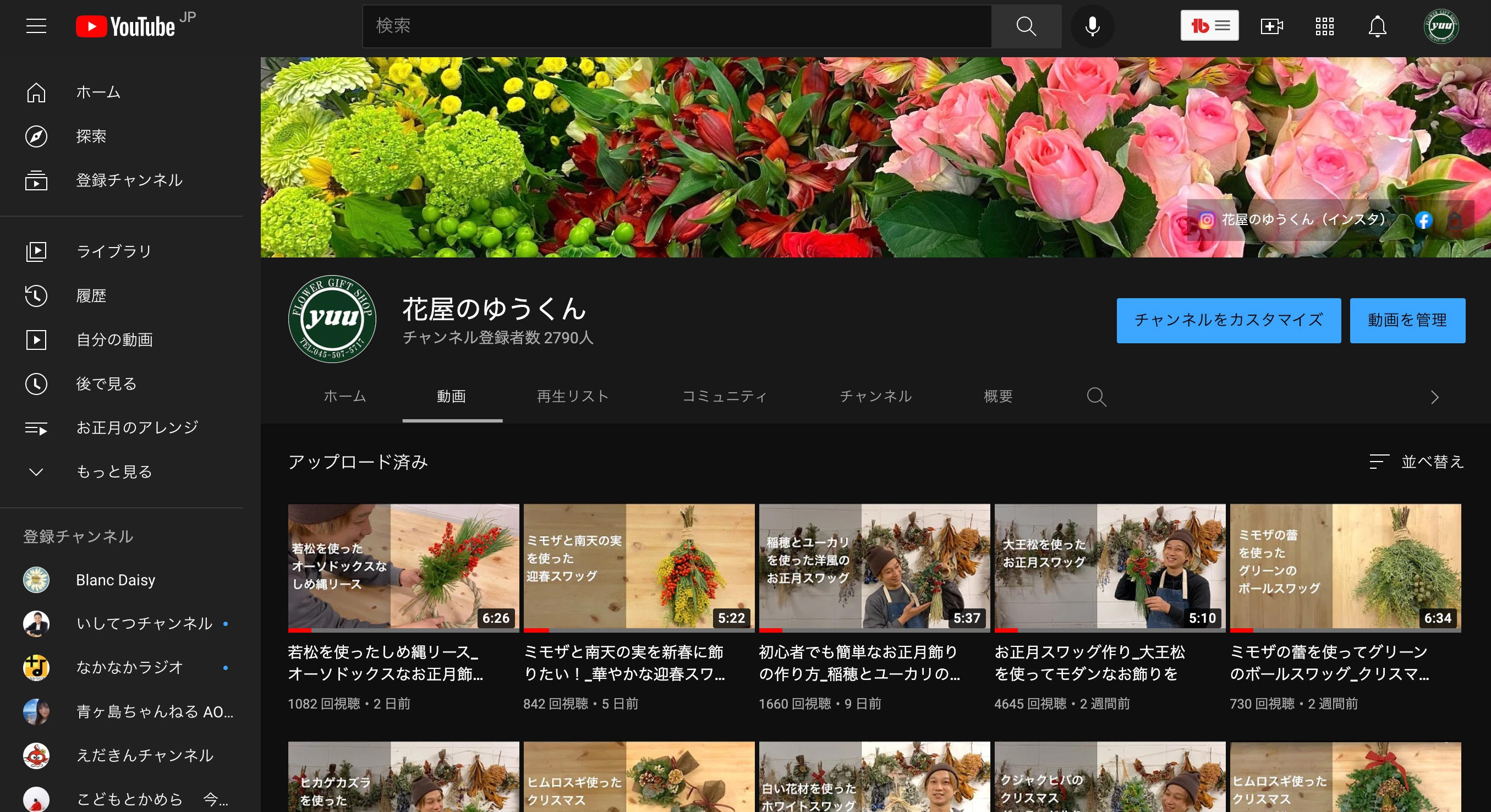1491x812 pixels.
Task: Open えだきんチャンネル subscription
Action: pos(122,756)
